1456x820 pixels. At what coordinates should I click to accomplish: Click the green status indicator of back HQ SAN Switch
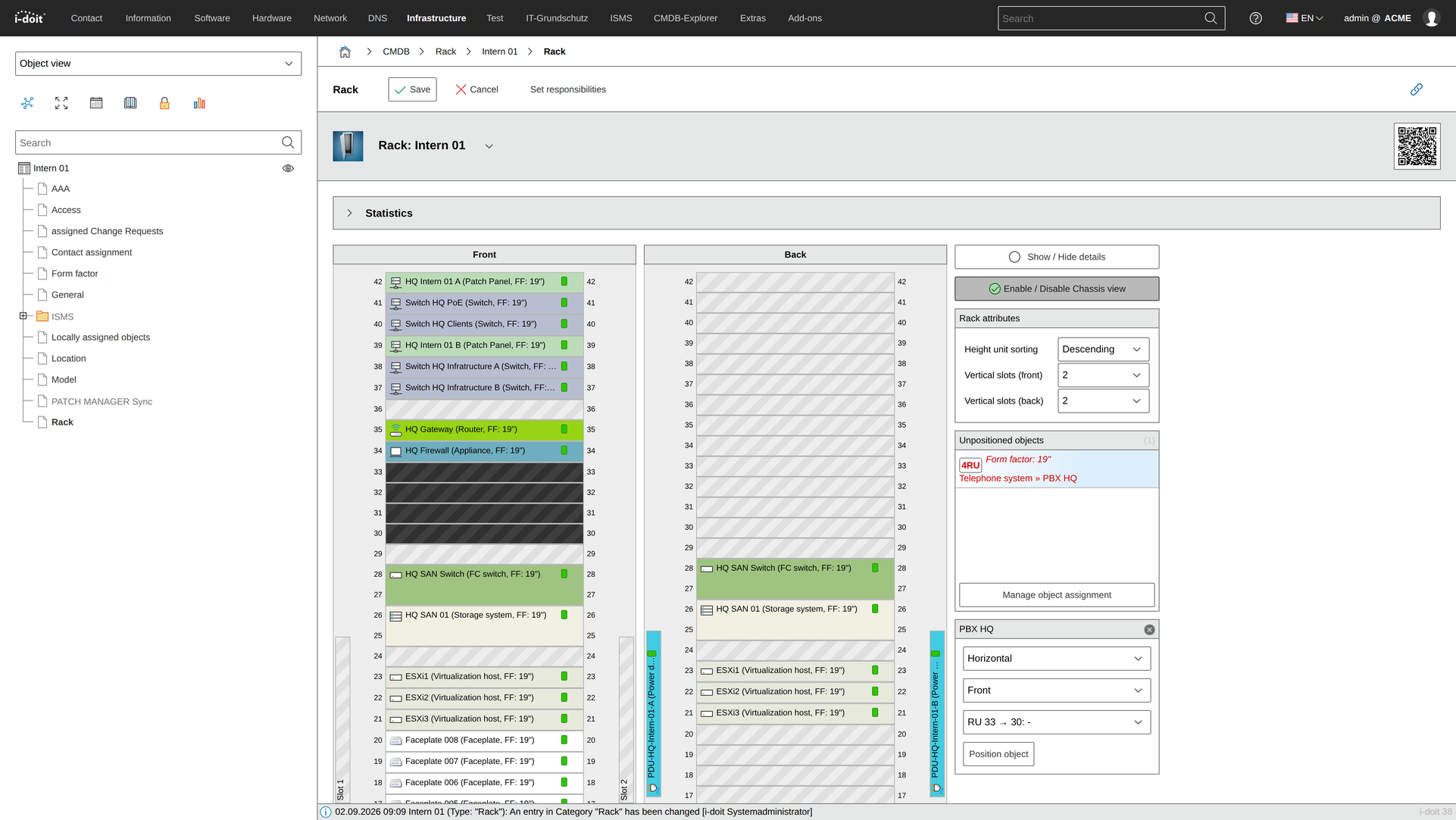coord(875,568)
